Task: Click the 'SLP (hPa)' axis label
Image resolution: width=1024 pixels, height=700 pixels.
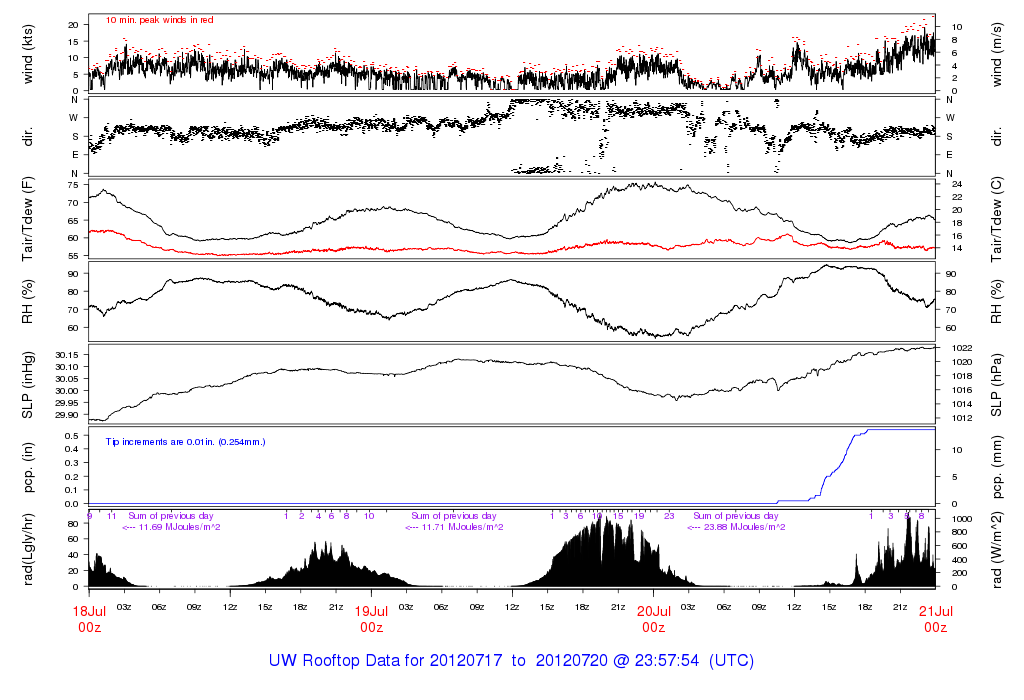Action: 997,385
